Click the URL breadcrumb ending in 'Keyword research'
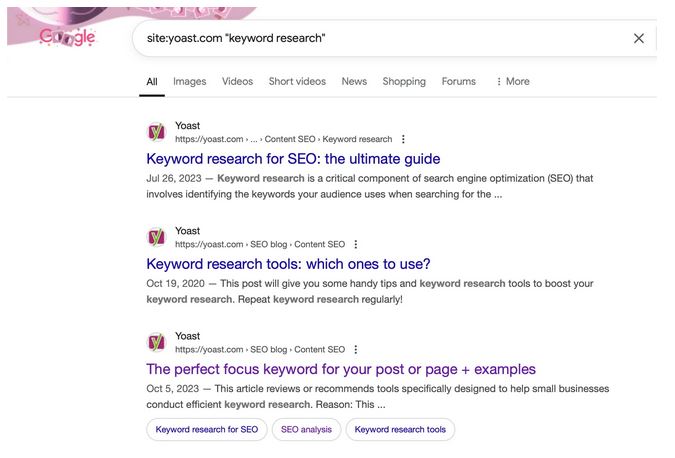Viewport: 675px width, 458px height. 283,139
